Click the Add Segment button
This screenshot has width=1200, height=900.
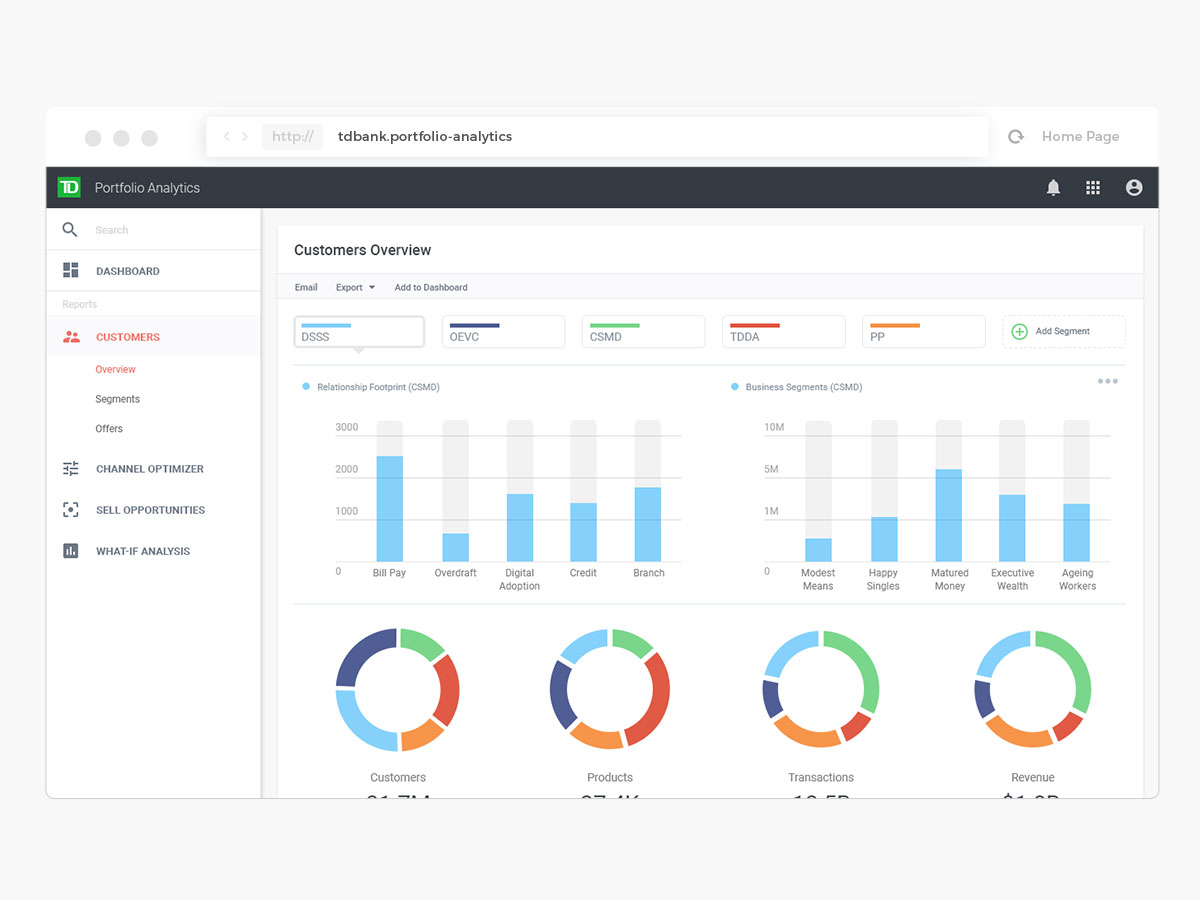tap(1063, 332)
